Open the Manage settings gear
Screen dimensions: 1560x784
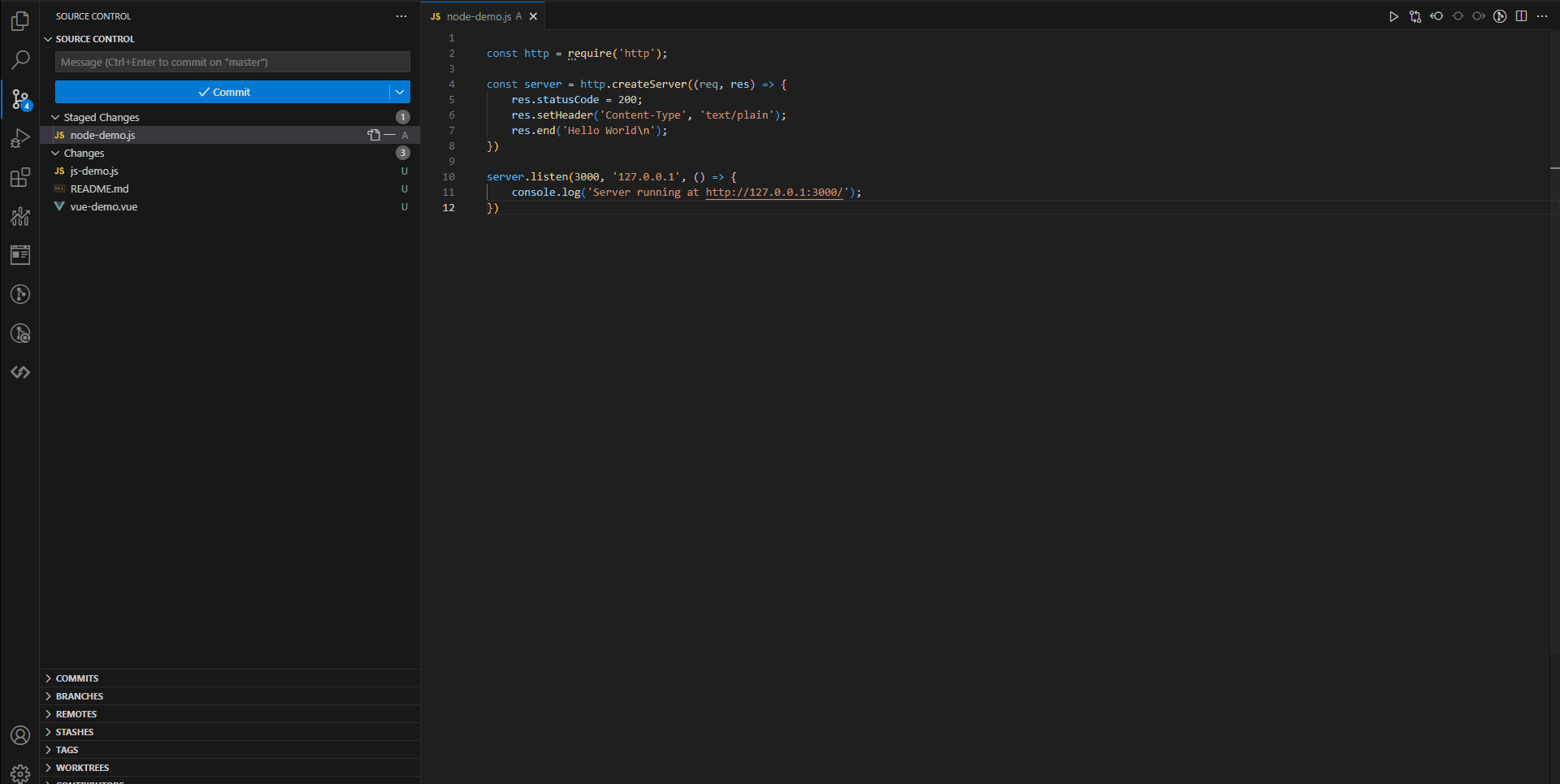pos(20,773)
